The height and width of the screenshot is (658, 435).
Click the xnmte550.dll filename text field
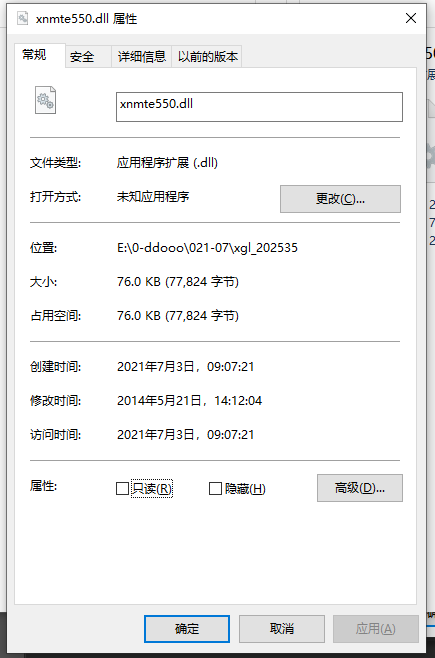(259, 107)
